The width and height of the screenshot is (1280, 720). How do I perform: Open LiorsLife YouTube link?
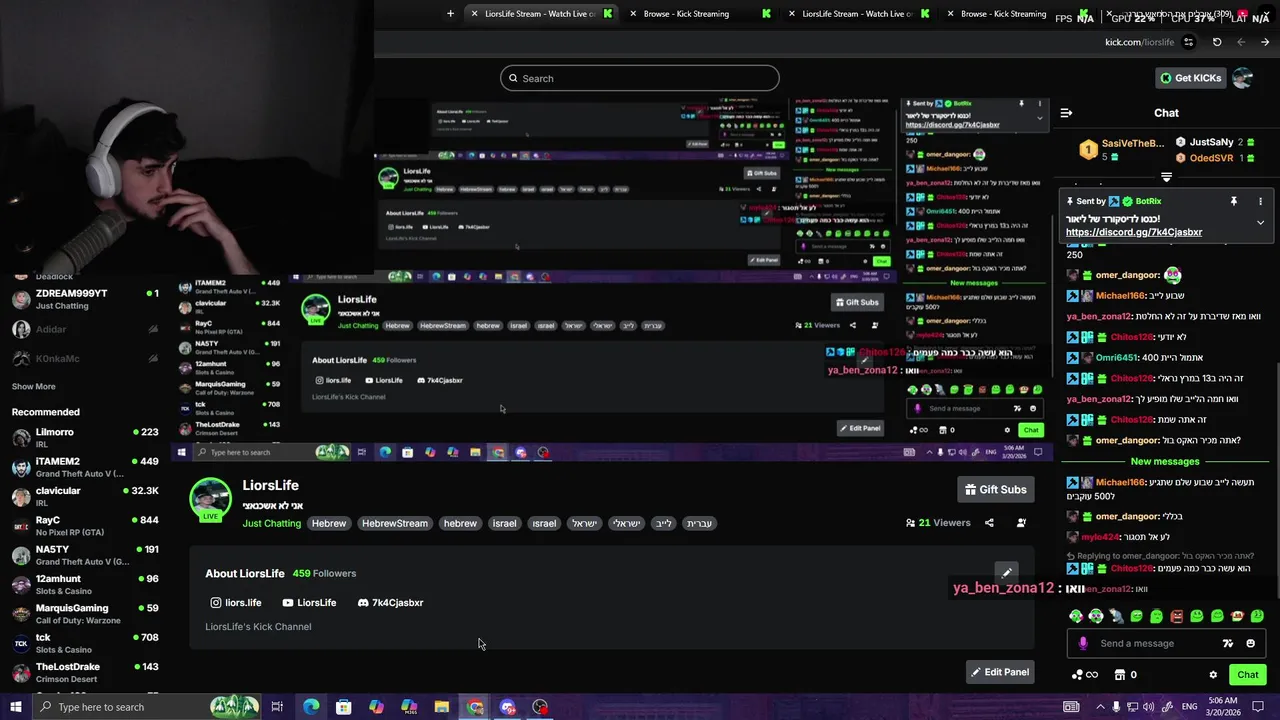pyautogui.click(x=309, y=603)
